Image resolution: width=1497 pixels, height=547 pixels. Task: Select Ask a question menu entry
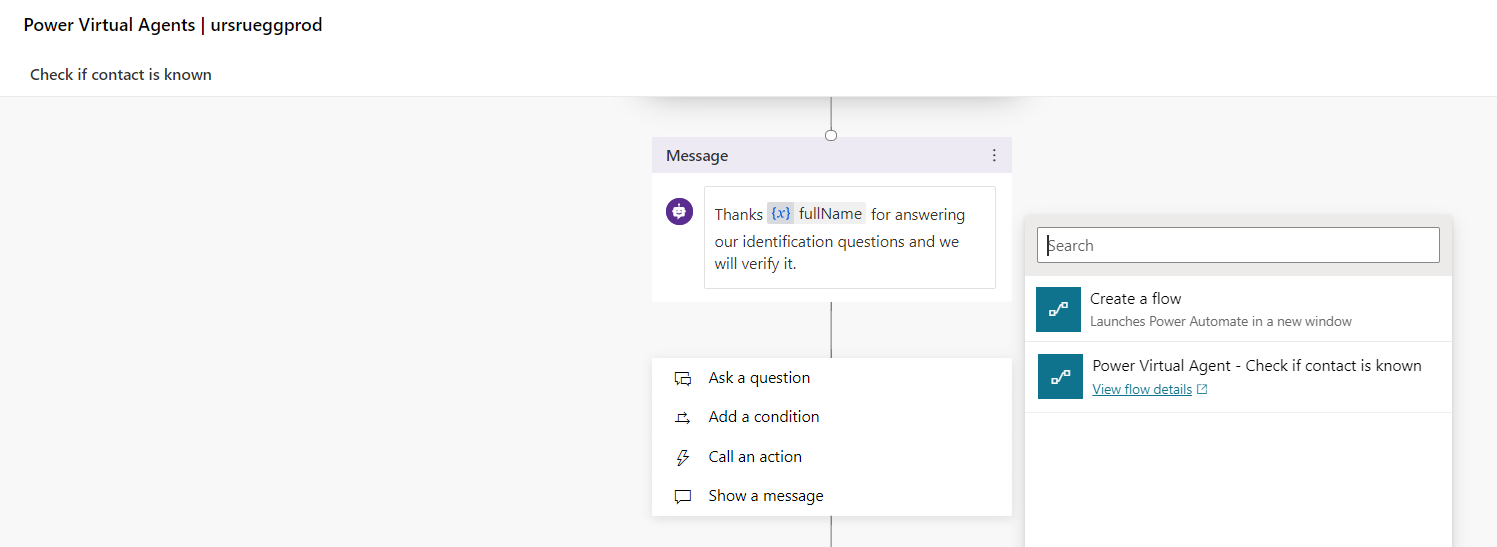tap(832, 378)
